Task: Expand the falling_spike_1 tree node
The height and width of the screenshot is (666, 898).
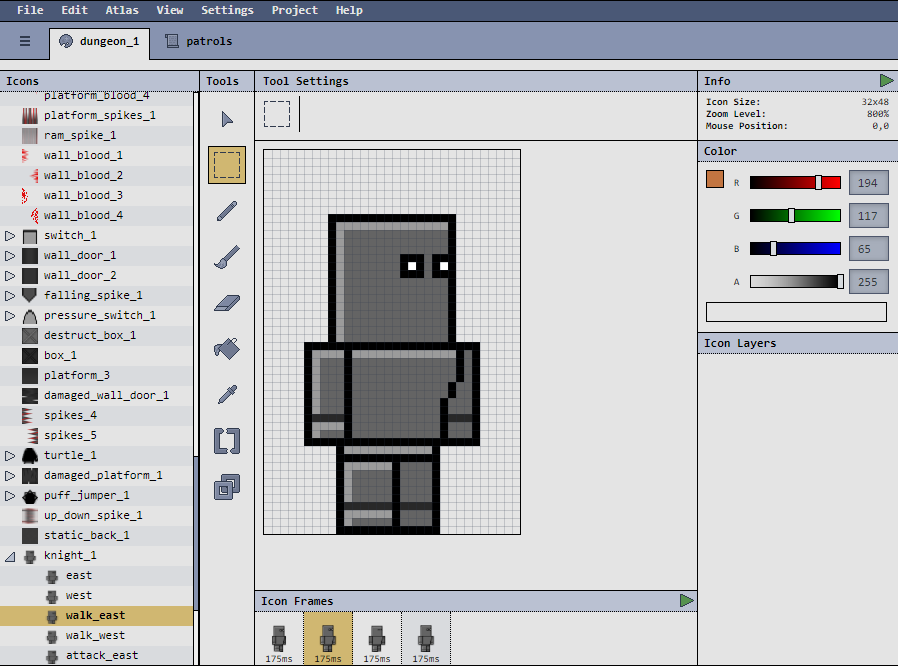Action: coord(10,295)
